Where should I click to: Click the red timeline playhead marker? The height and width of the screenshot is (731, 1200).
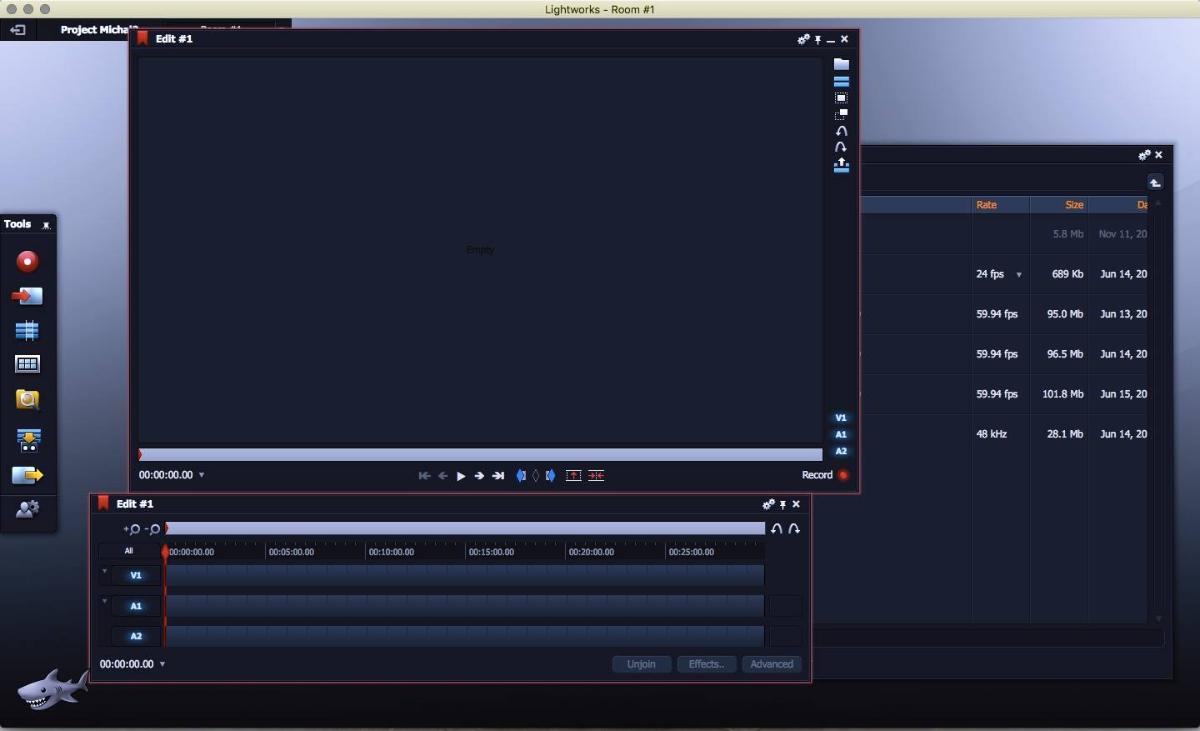pos(166,551)
